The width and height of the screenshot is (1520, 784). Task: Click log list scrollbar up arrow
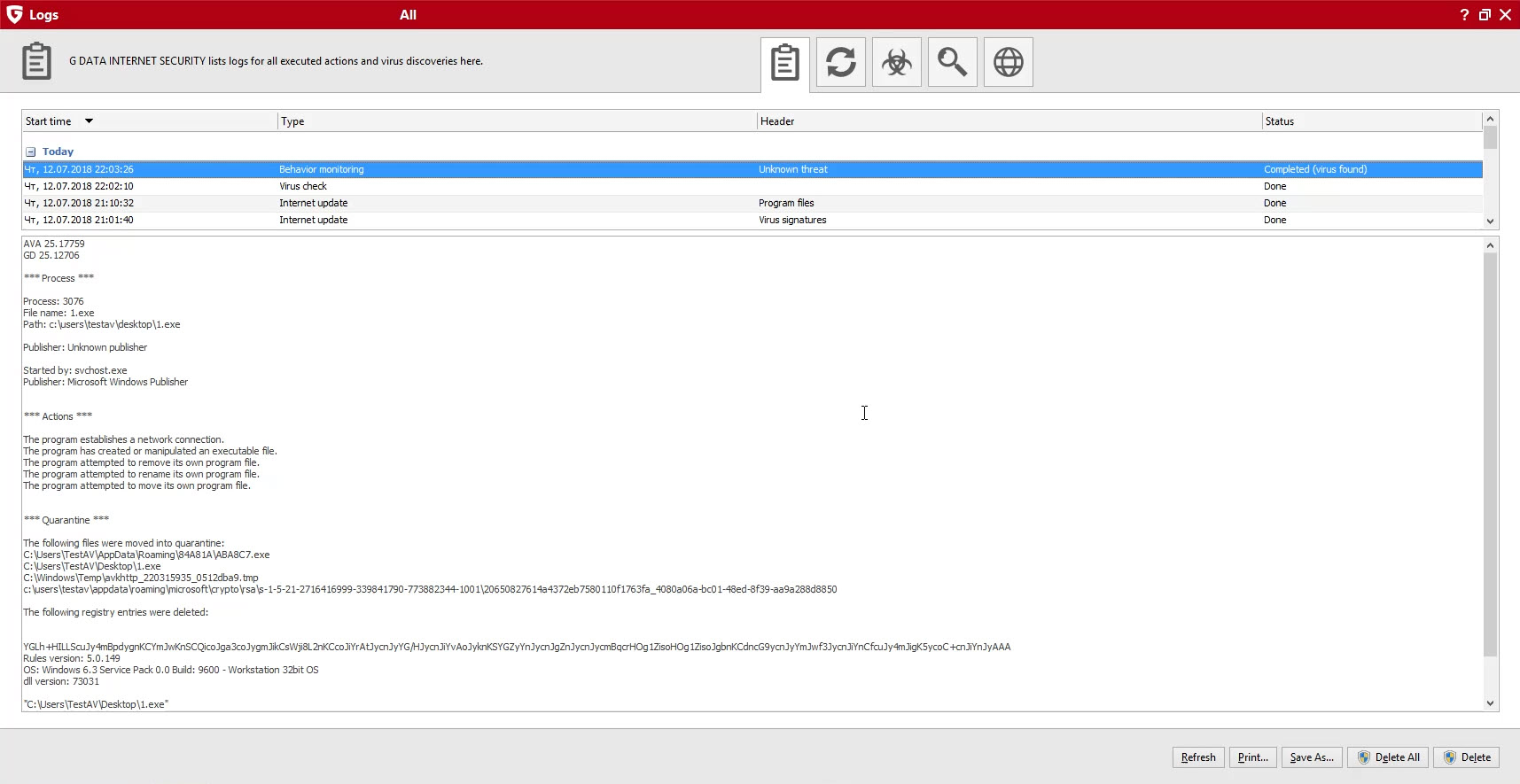pos(1490,119)
